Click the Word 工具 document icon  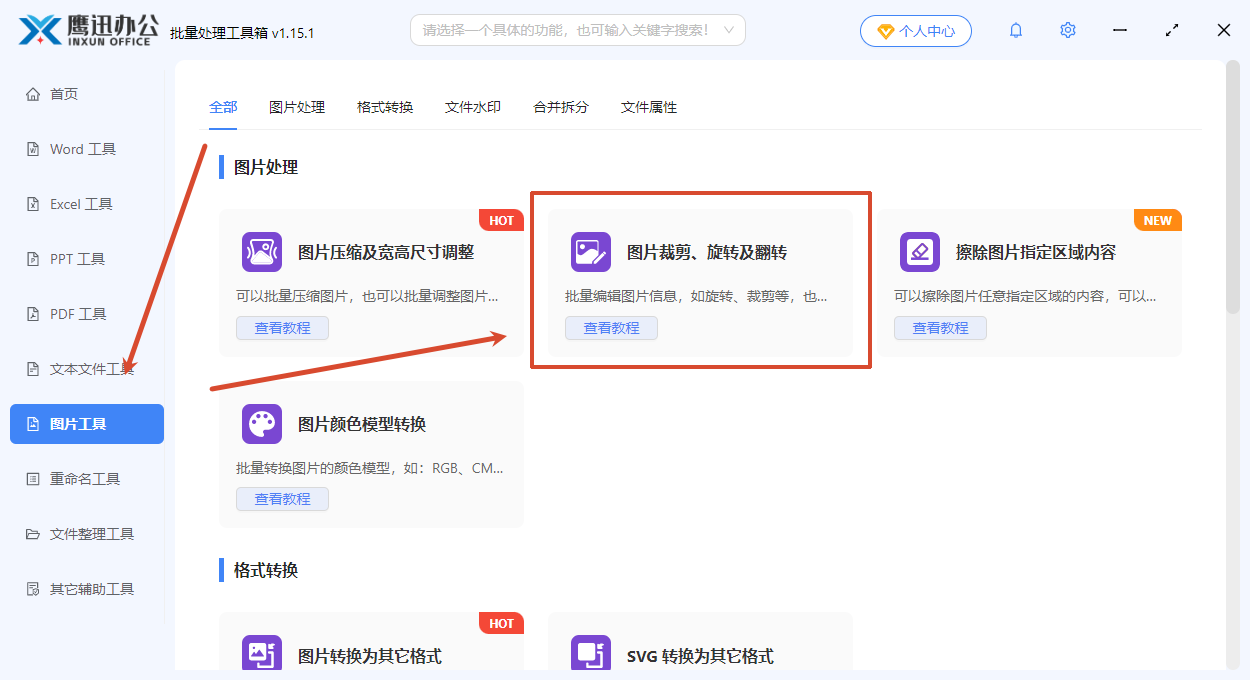click(x=32, y=149)
